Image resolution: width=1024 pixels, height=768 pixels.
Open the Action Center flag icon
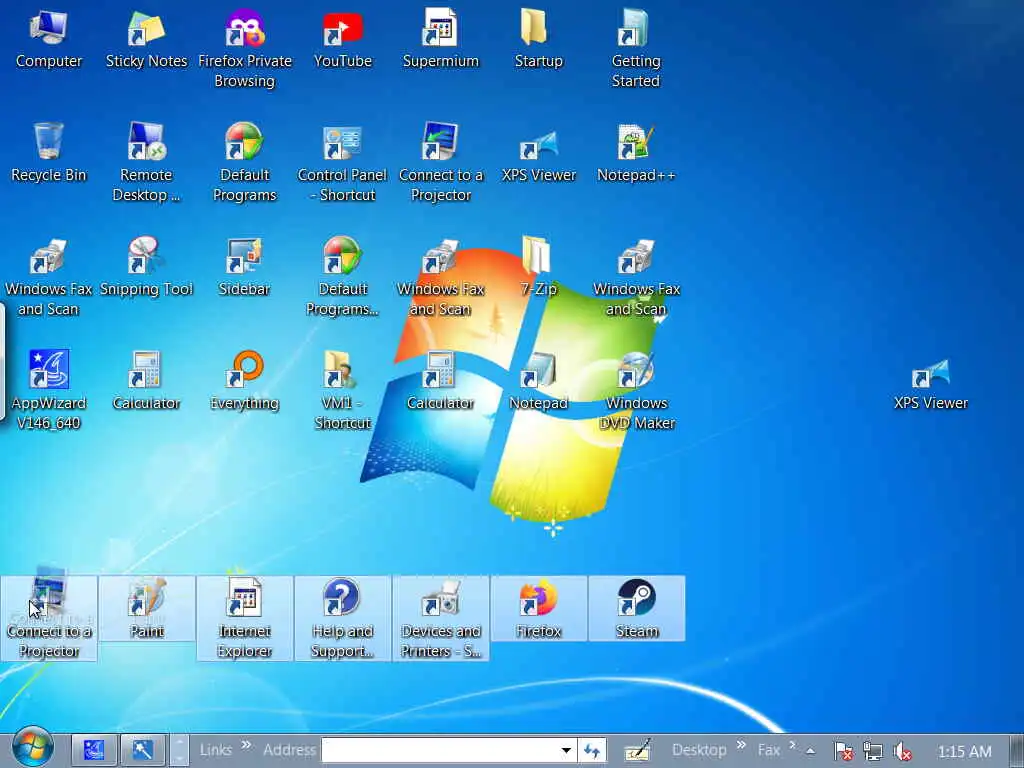[844, 751]
